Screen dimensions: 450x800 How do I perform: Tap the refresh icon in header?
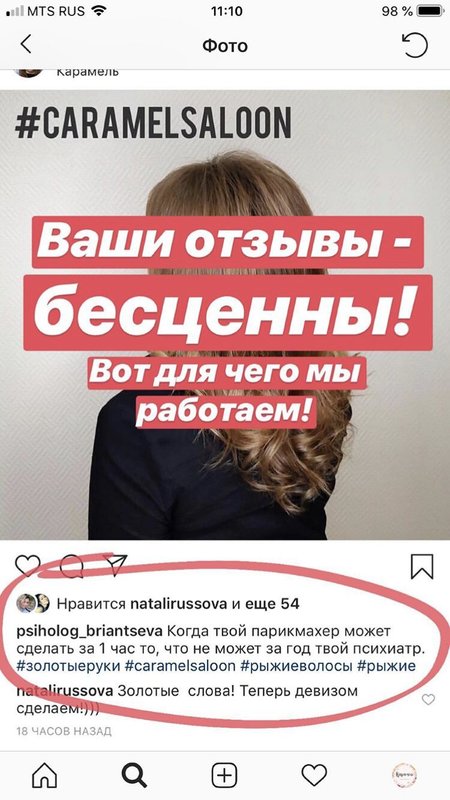[414, 45]
